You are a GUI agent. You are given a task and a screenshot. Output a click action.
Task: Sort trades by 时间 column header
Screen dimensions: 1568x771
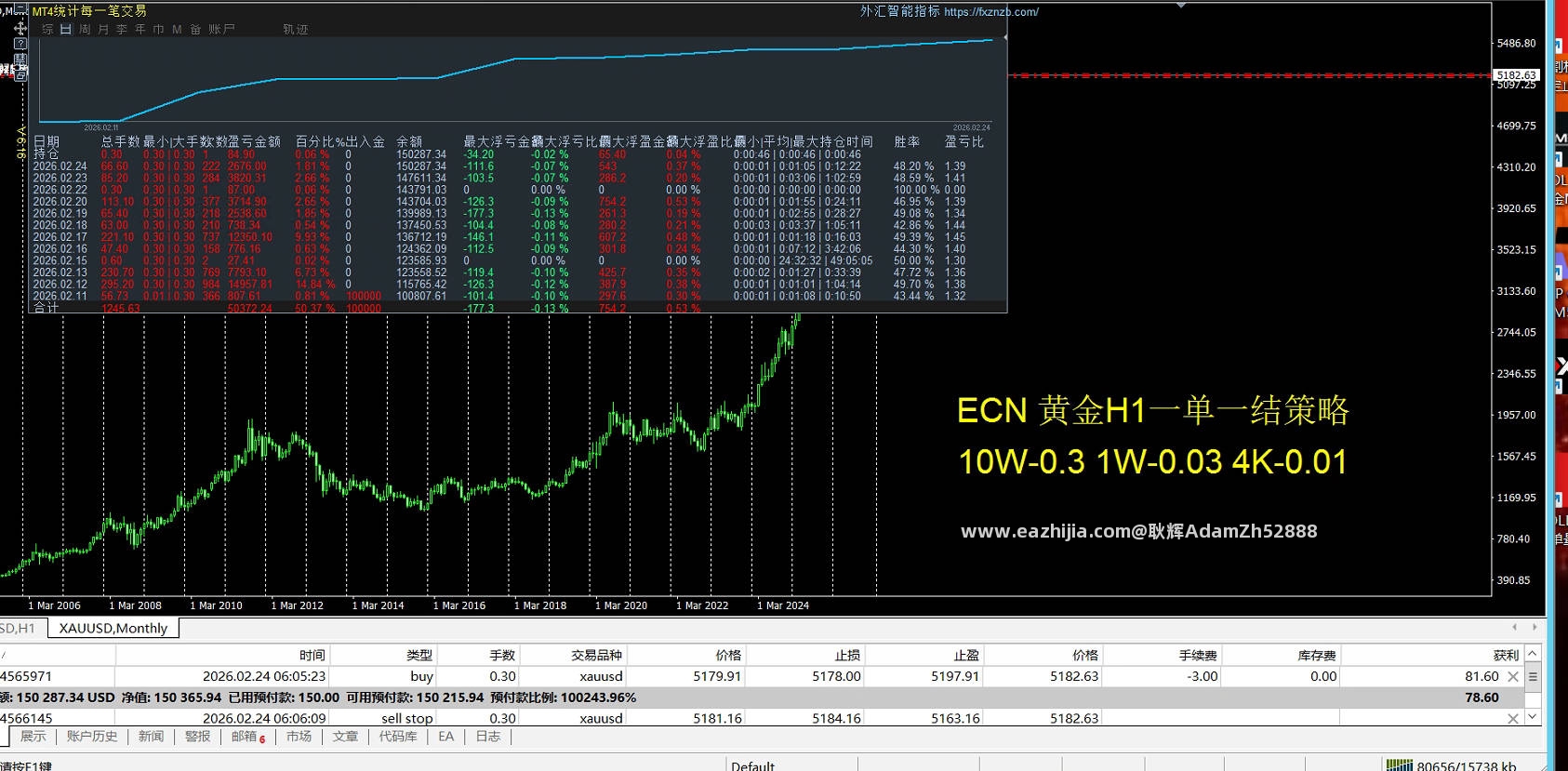click(x=223, y=655)
